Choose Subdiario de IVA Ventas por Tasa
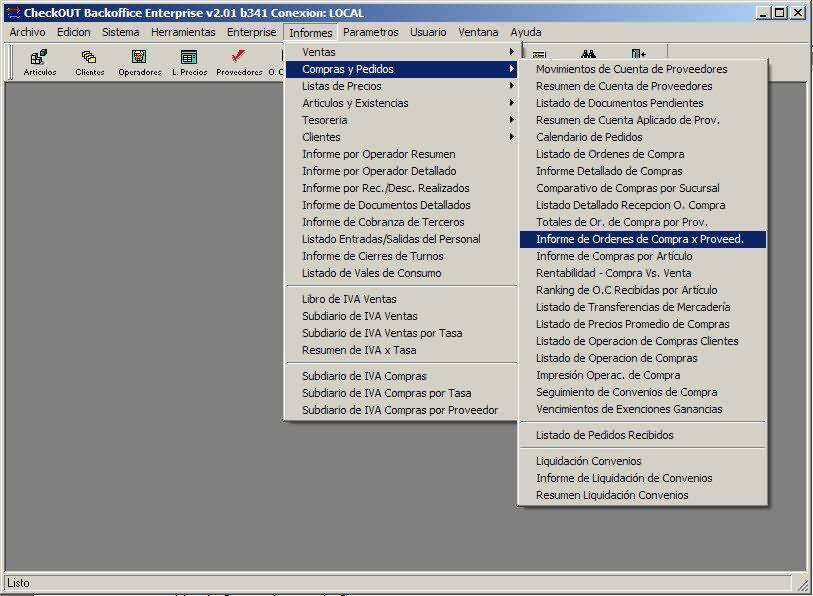Screen dimensions: 813x596 tap(401, 333)
